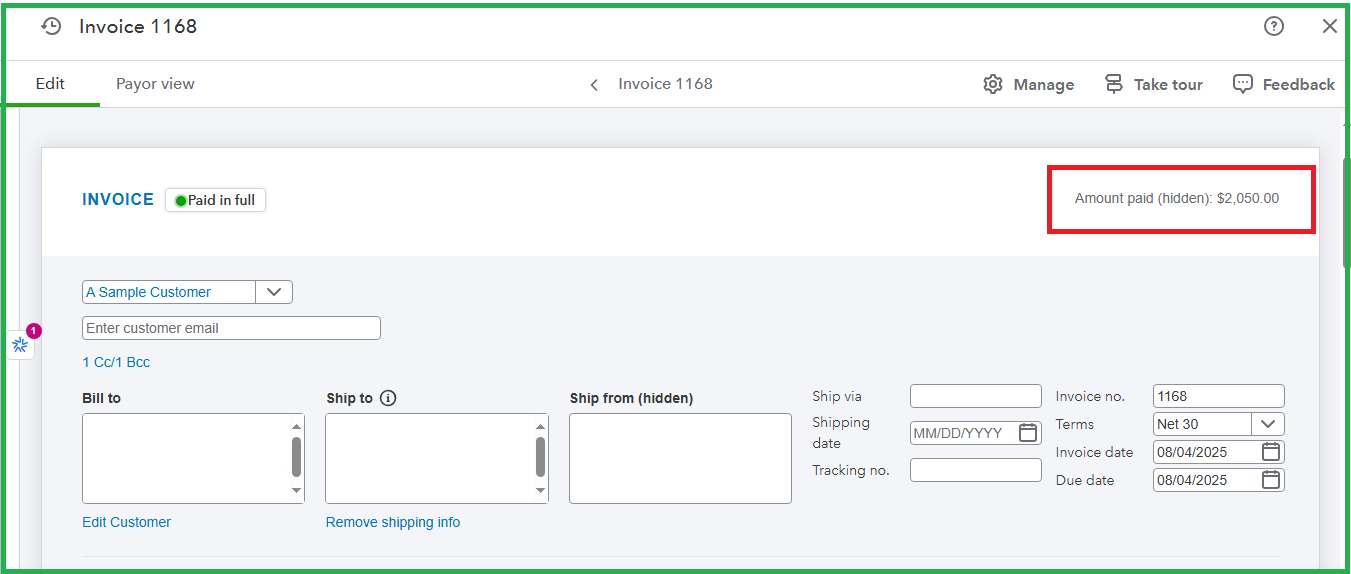Image resolution: width=1351 pixels, height=574 pixels.
Task: Click the sparkle assistant icon with badge
Action: [20, 344]
